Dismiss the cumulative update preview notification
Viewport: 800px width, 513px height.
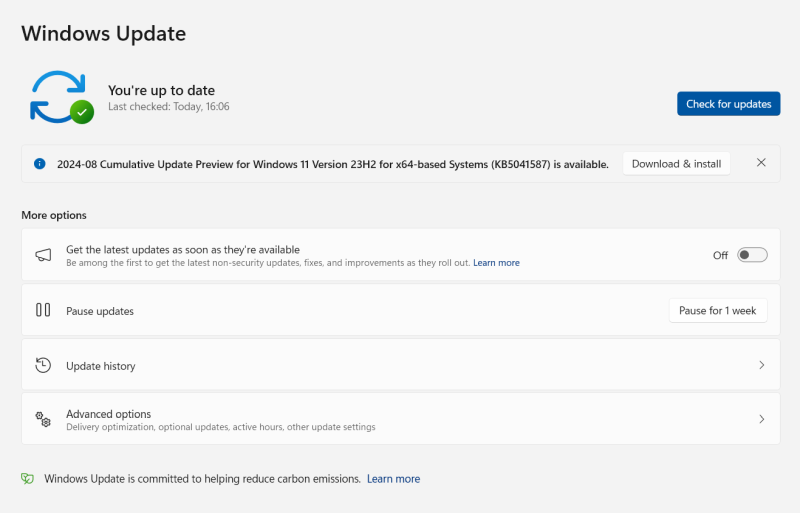761,163
